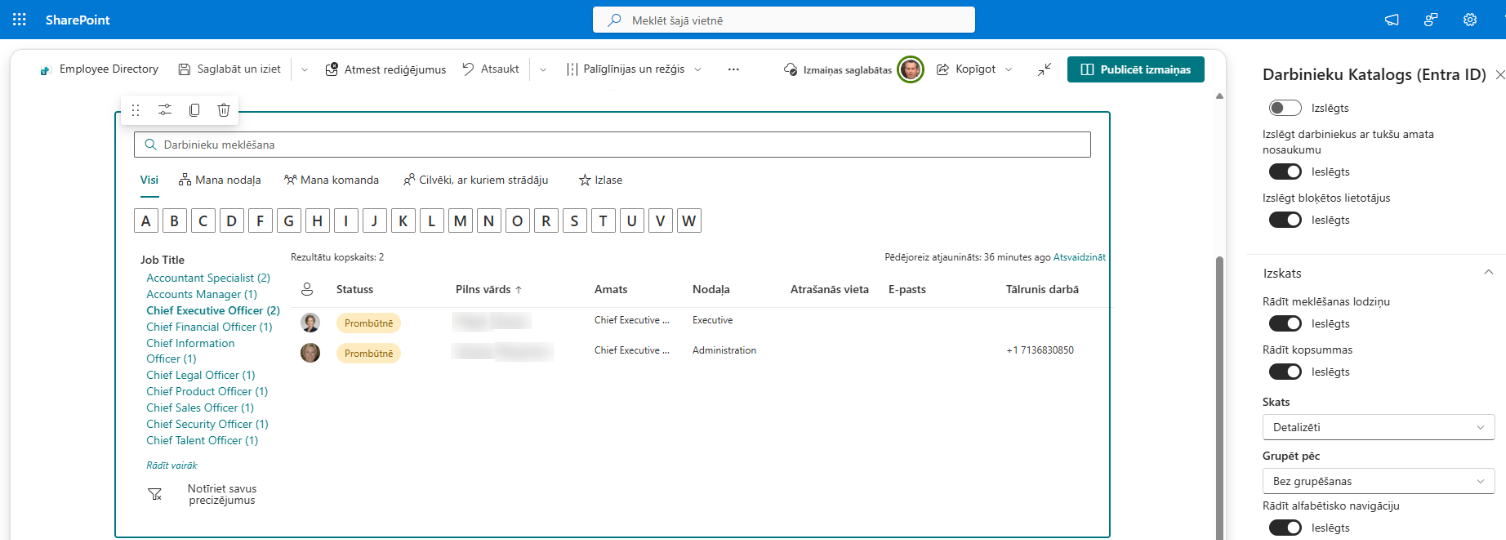Filter by letter W
This screenshot has width=1506, height=540.
coord(689,221)
